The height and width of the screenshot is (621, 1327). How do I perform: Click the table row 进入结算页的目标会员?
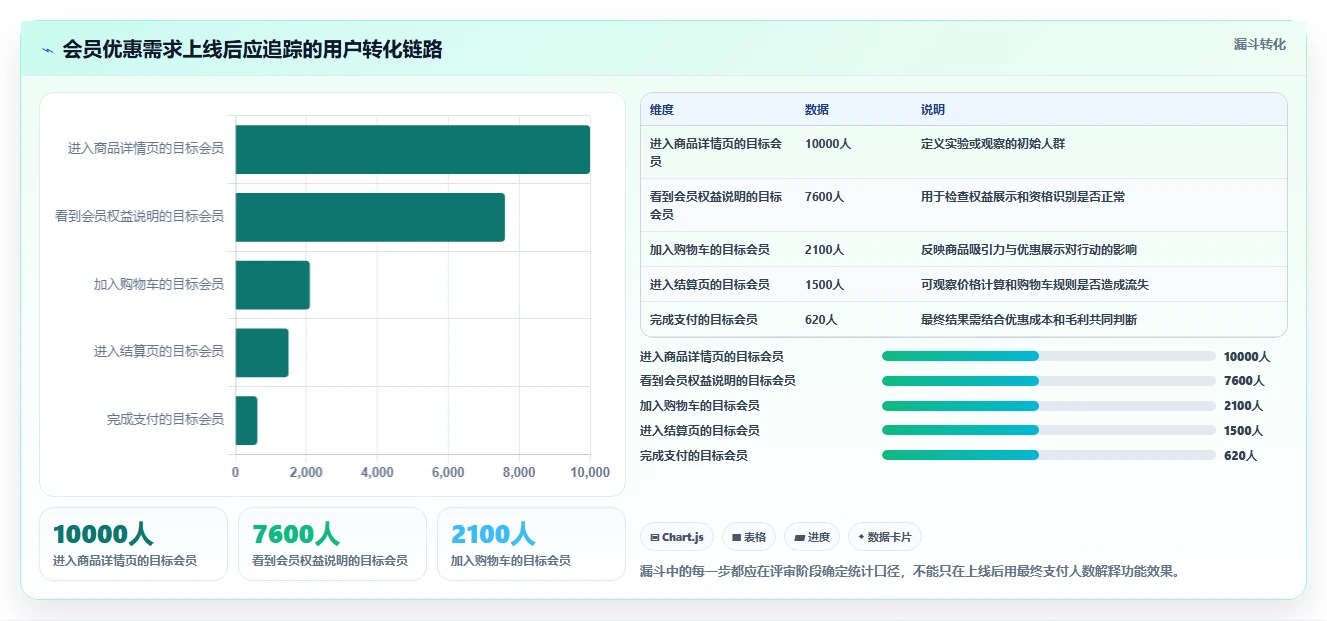[963, 284]
